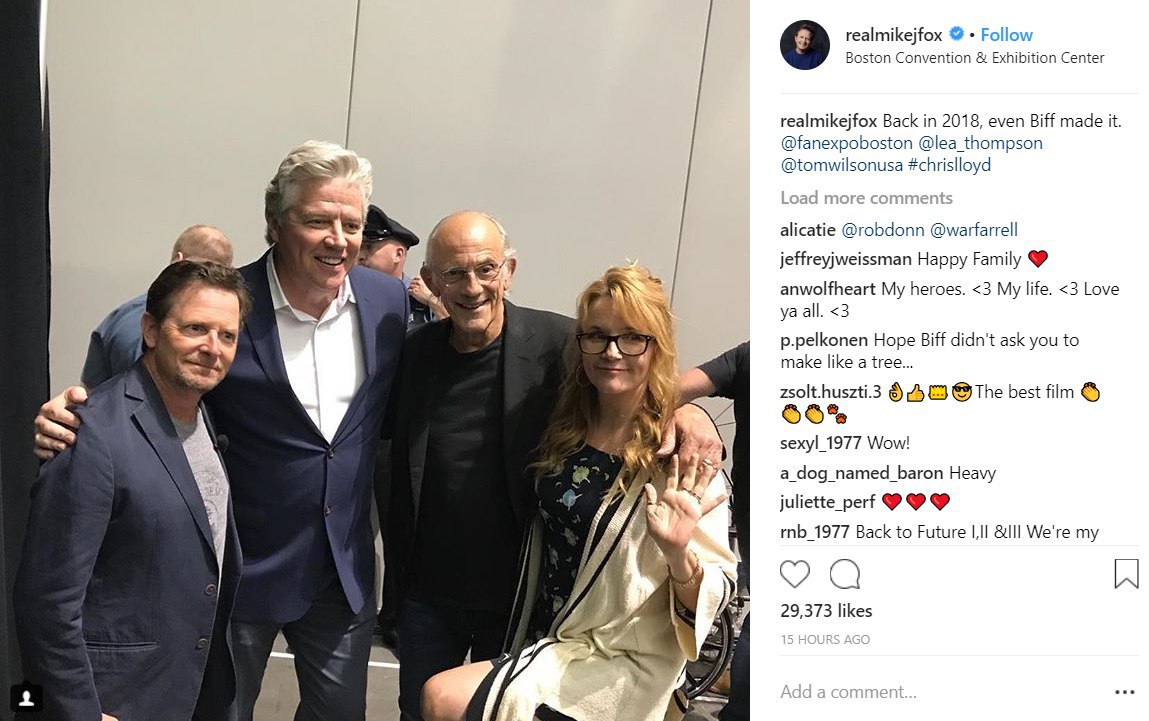Click tagged people icon on photo

click(26, 698)
